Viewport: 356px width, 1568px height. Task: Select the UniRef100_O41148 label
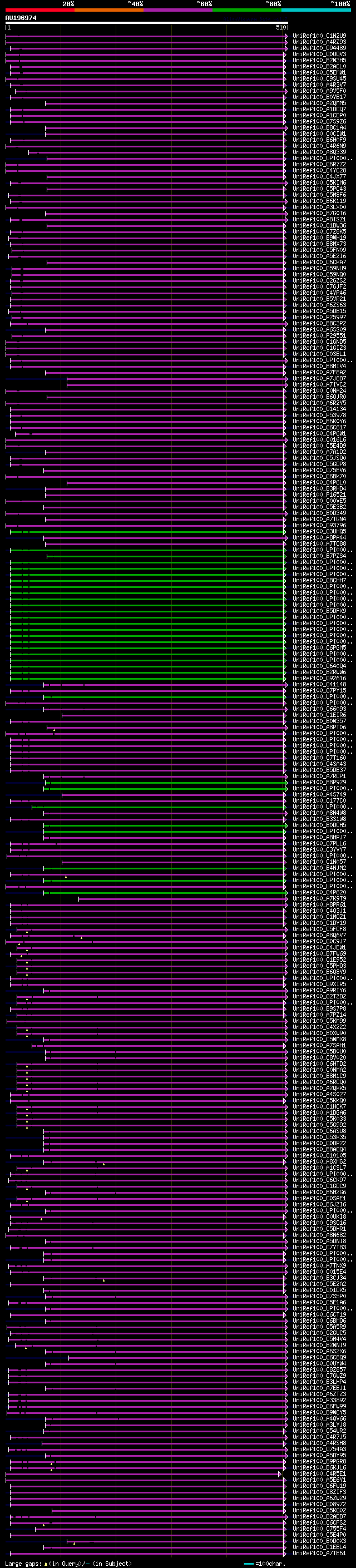point(319,684)
